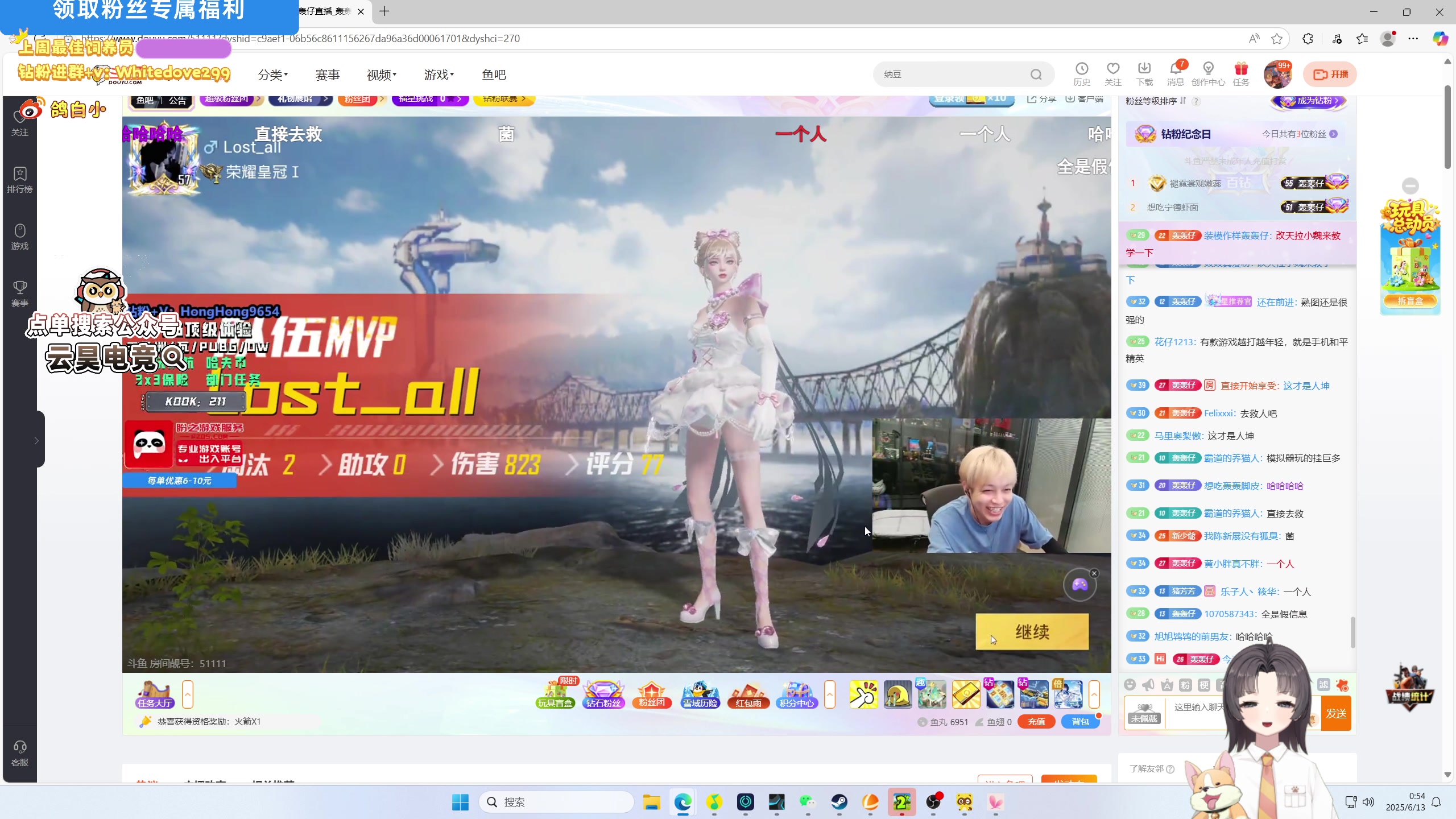Open the 背包 backpack button
Screen dimensions: 1456x819
click(x=1080, y=722)
